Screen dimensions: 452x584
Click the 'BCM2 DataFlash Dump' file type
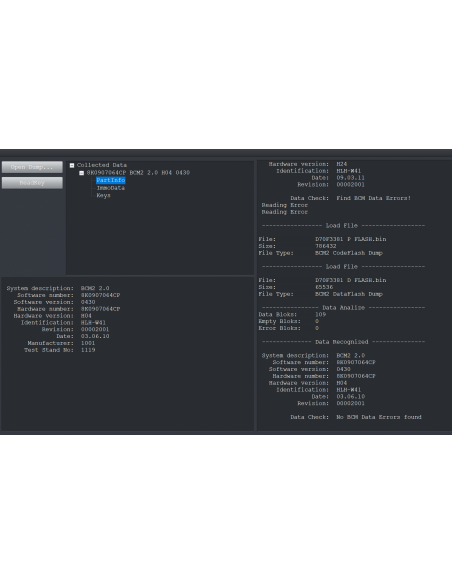pyautogui.click(x=349, y=294)
